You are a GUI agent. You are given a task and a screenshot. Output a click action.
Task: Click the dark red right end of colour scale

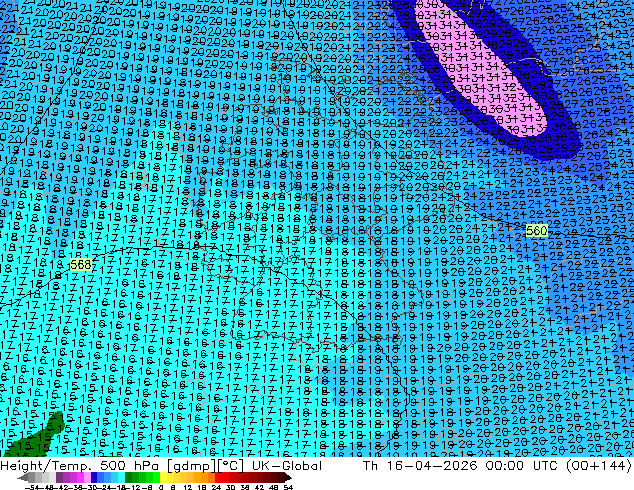(286, 478)
